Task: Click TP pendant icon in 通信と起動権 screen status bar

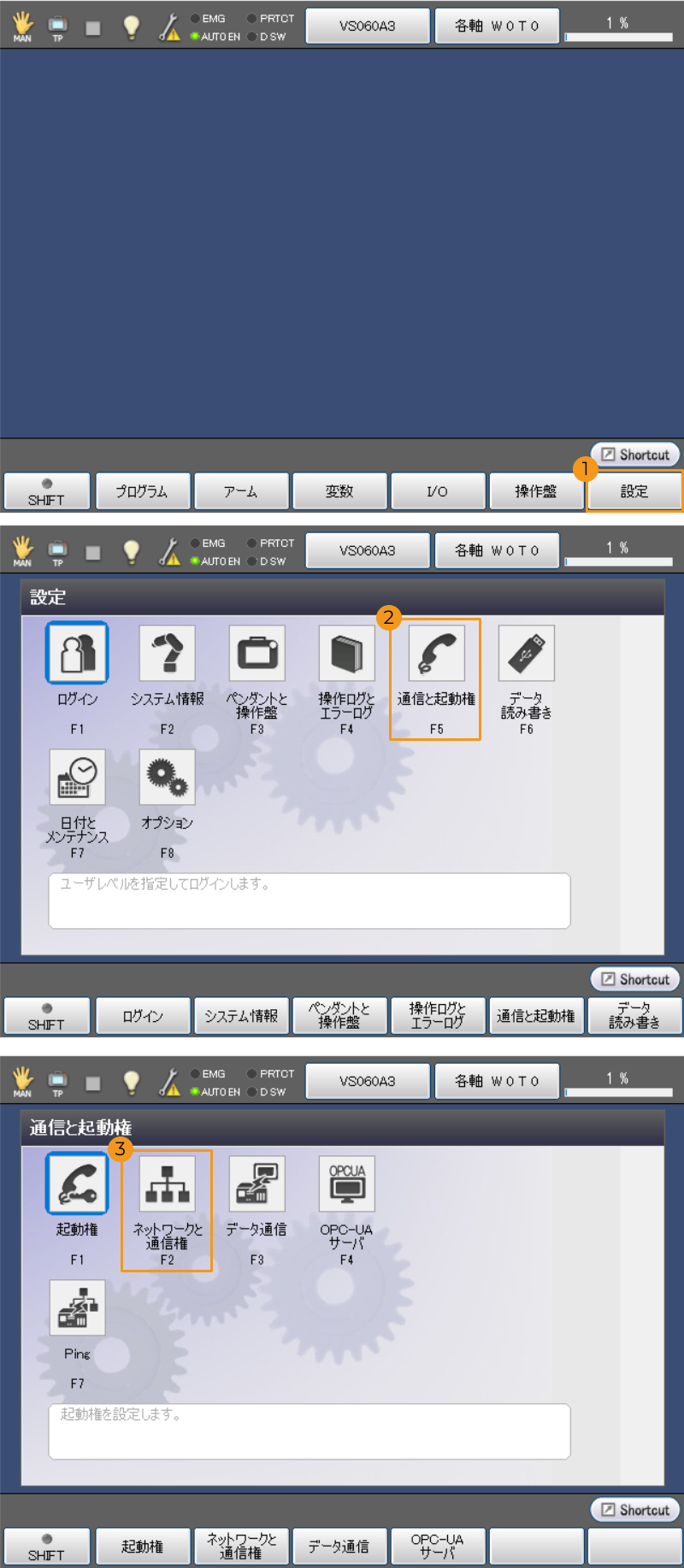Action: [x=57, y=1083]
